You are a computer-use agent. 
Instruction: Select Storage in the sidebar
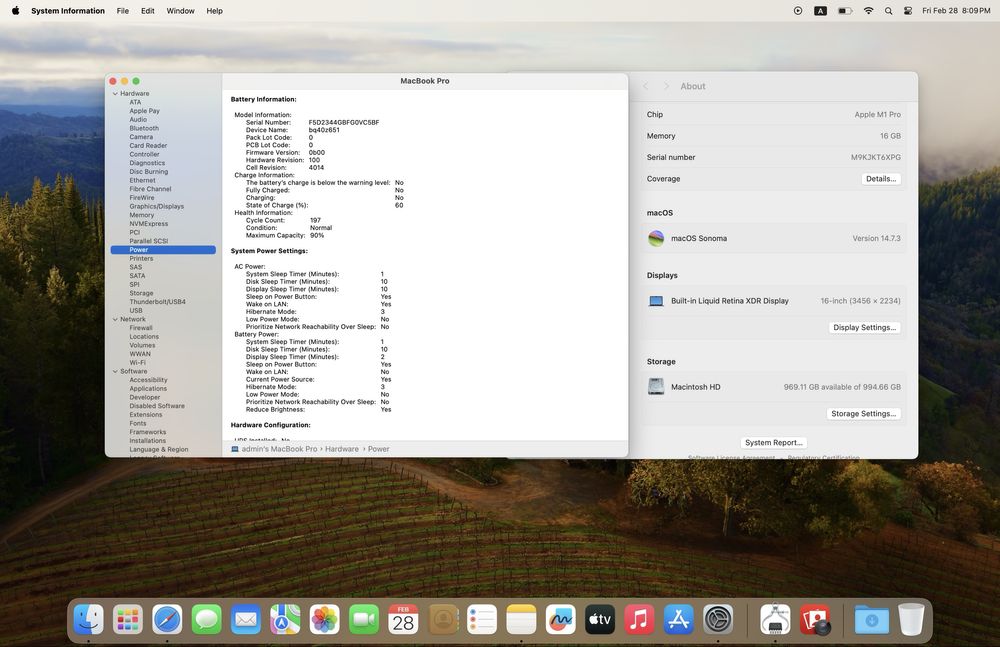click(141, 294)
